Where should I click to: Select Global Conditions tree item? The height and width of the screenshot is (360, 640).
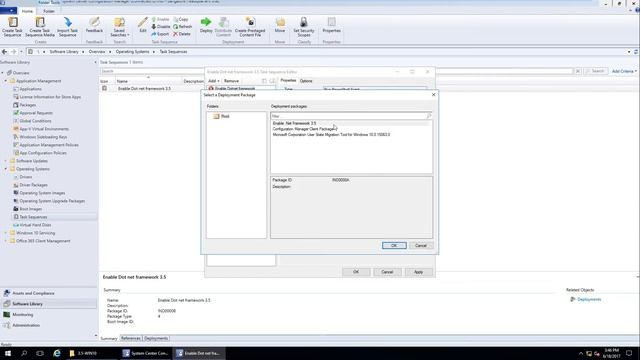click(35, 121)
